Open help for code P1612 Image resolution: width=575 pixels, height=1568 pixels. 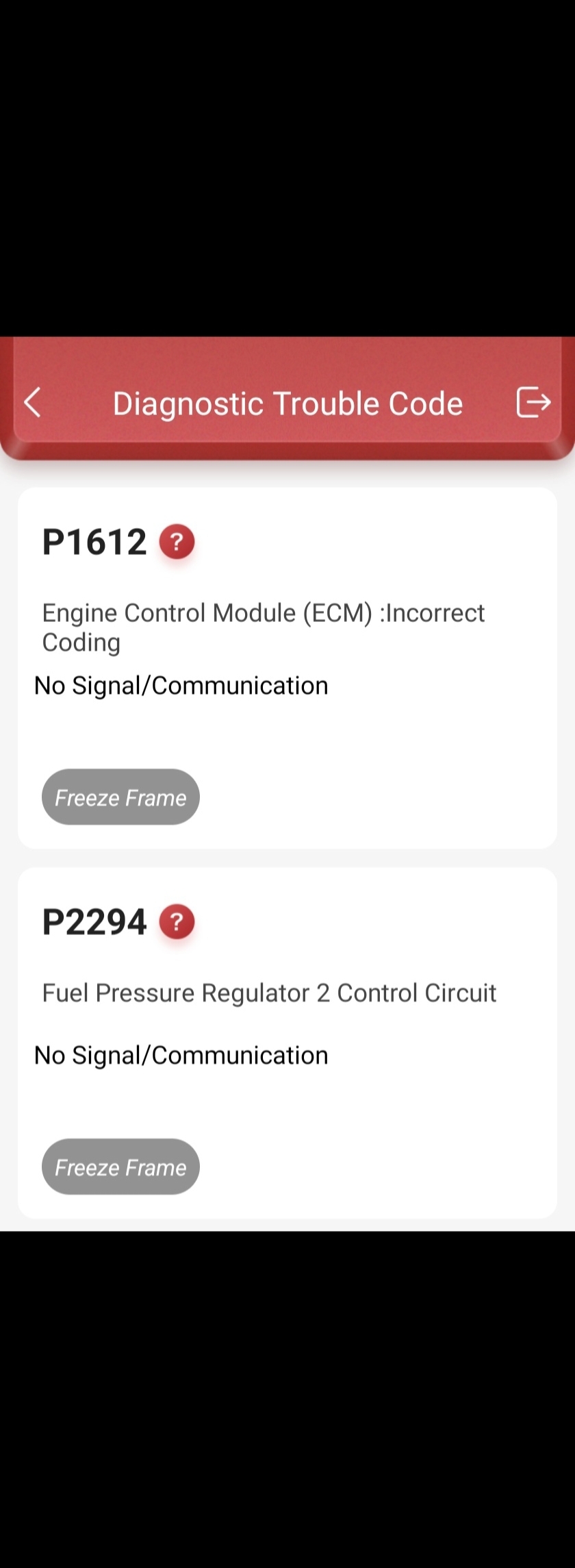[x=177, y=542]
